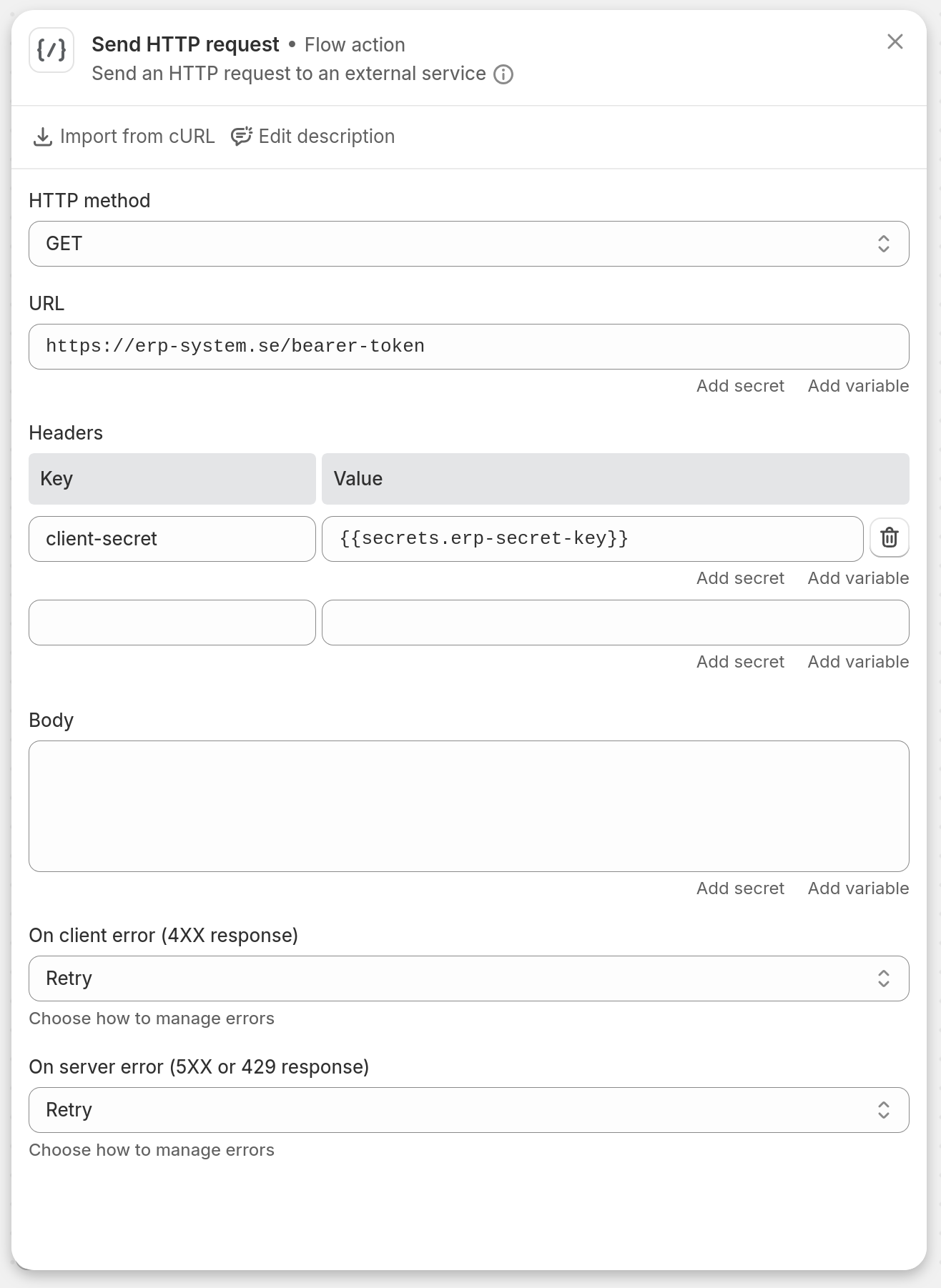
Task: Click the client-secret header key field
Action: [172, 539]
